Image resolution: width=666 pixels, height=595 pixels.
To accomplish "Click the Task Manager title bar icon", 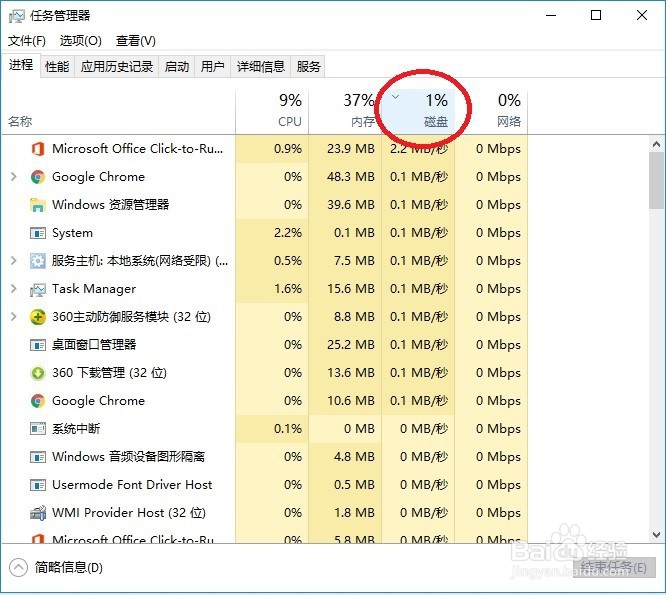I will point(16,16).
